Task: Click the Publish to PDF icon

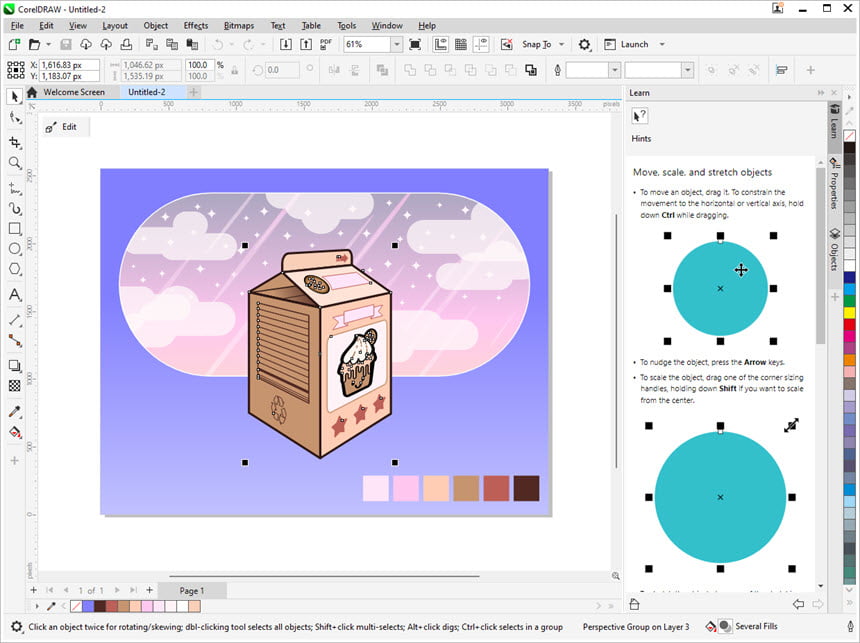Action: click(x=326, y=44)
